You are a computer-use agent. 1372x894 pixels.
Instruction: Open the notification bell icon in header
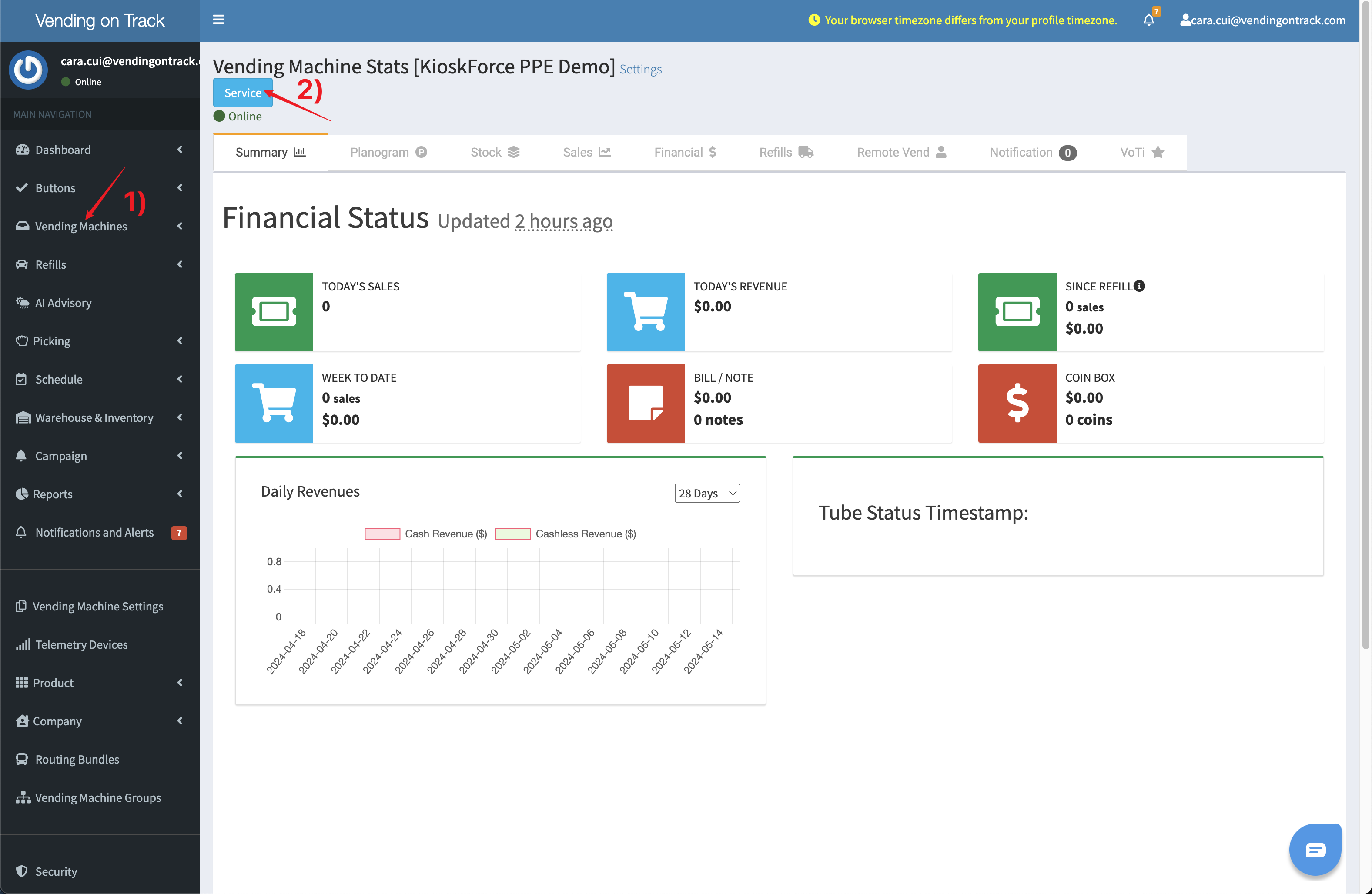tap(1148, 20)
